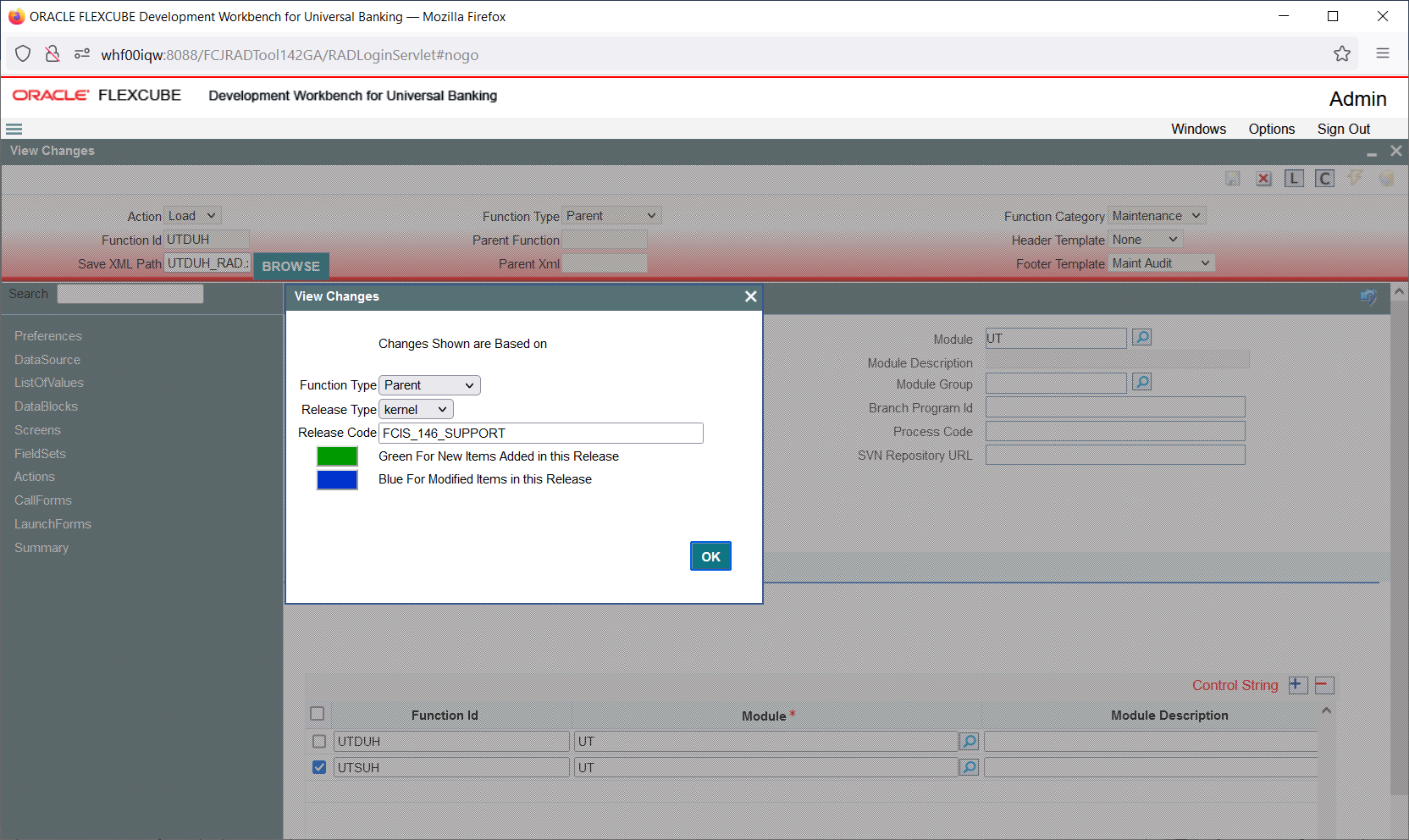Click the SVN Repository URL field

tap(1115, 455)
